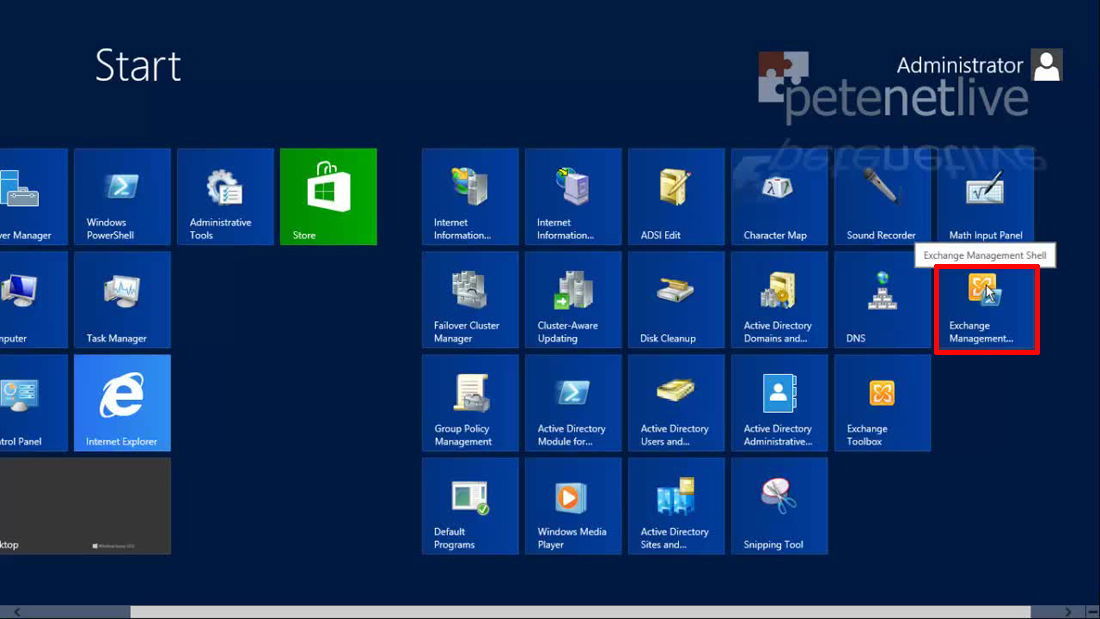1100x619 pixels.
Task: Open the Task Manager tile
Action: pyautogui.click(x=122, y=300)
